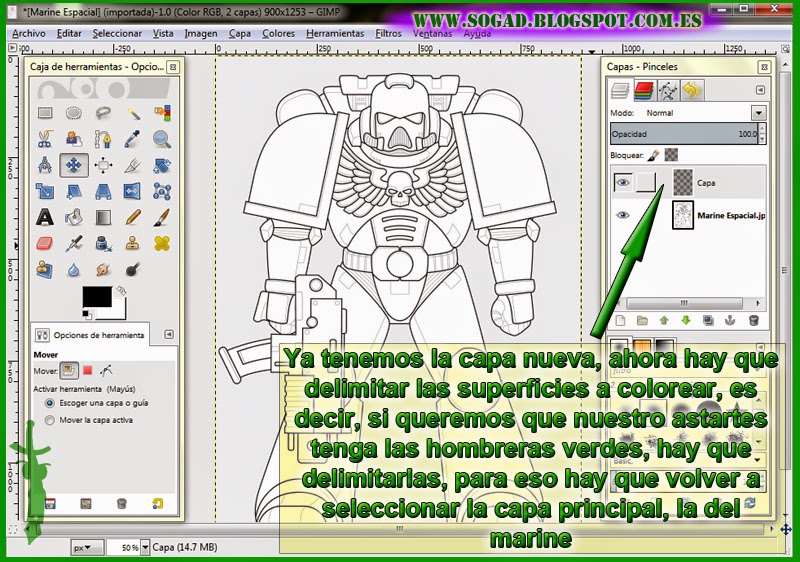
Task: Select the Airbrush tool
Action: coord(74,243)
